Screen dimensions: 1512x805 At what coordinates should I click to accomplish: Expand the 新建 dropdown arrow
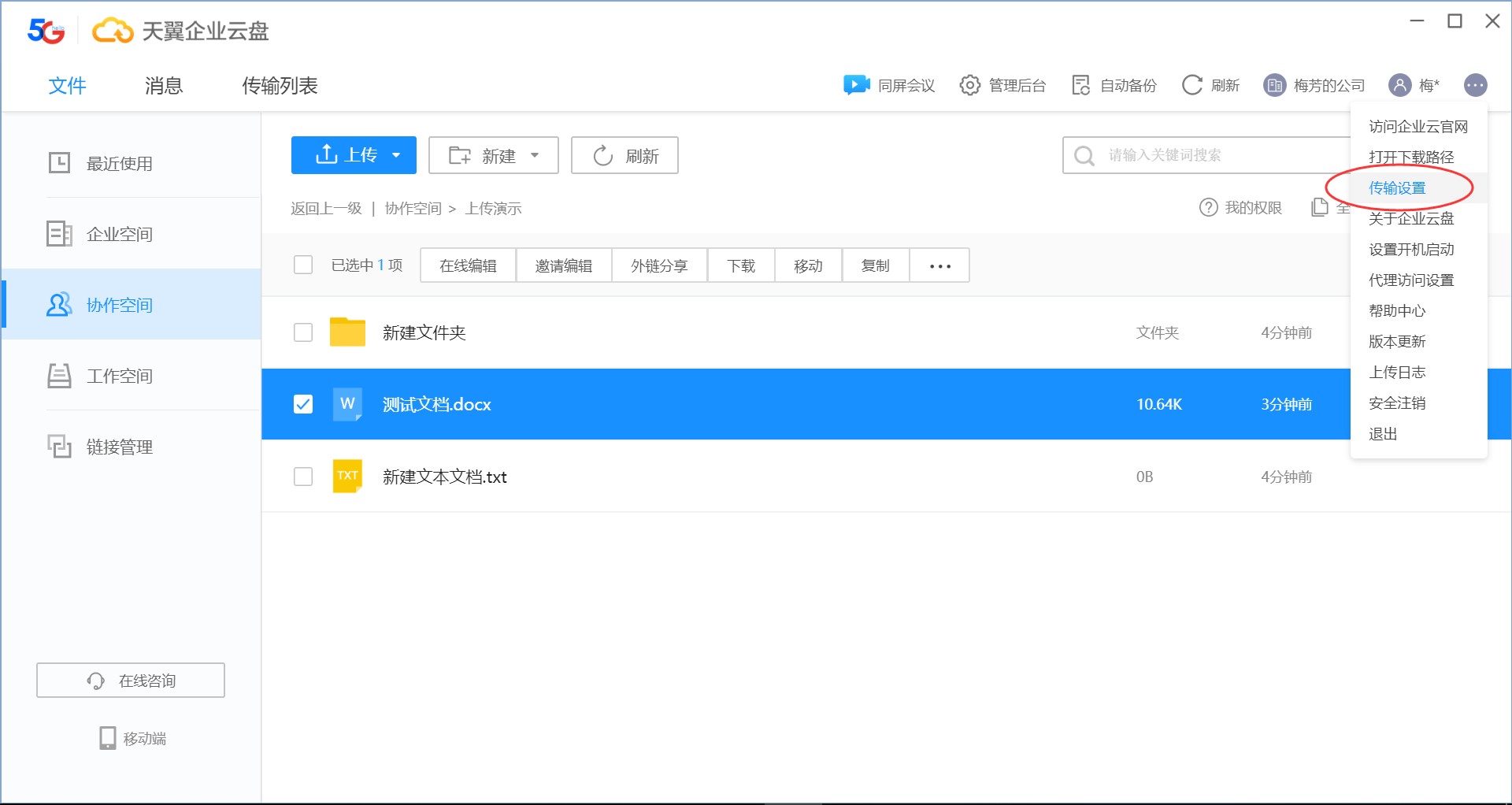tap(535, 155)
